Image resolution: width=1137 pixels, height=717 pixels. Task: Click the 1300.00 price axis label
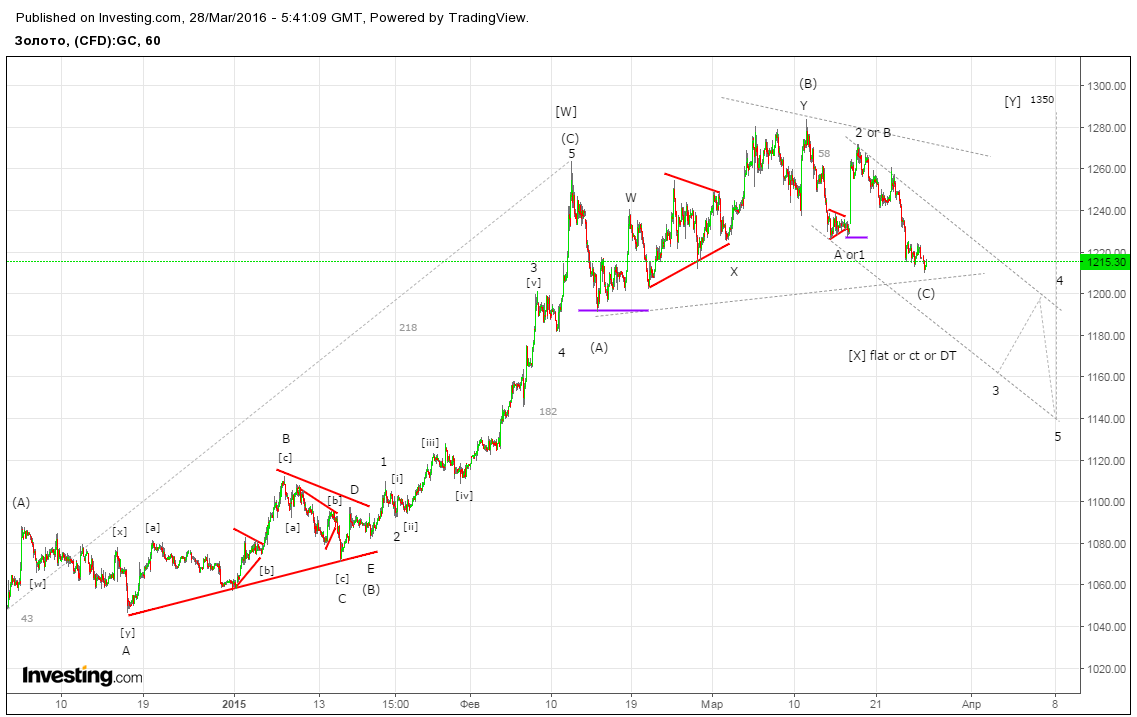coord(1106,86)
